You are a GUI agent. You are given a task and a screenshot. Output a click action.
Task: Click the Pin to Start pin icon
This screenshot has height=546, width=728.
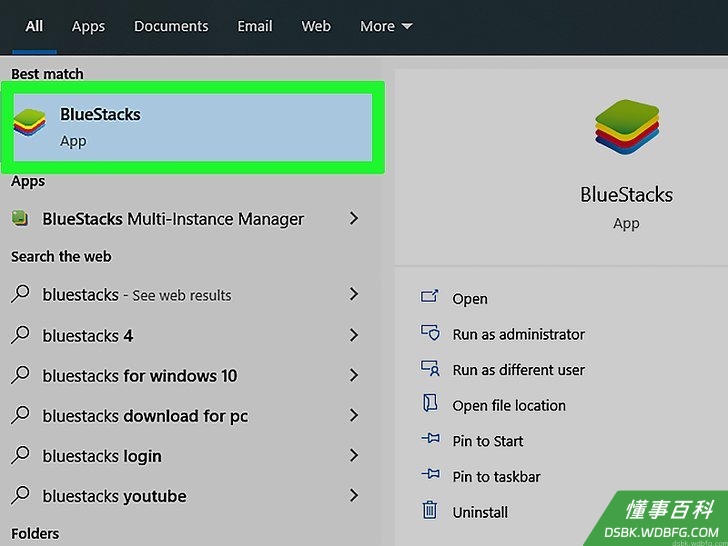430,438
